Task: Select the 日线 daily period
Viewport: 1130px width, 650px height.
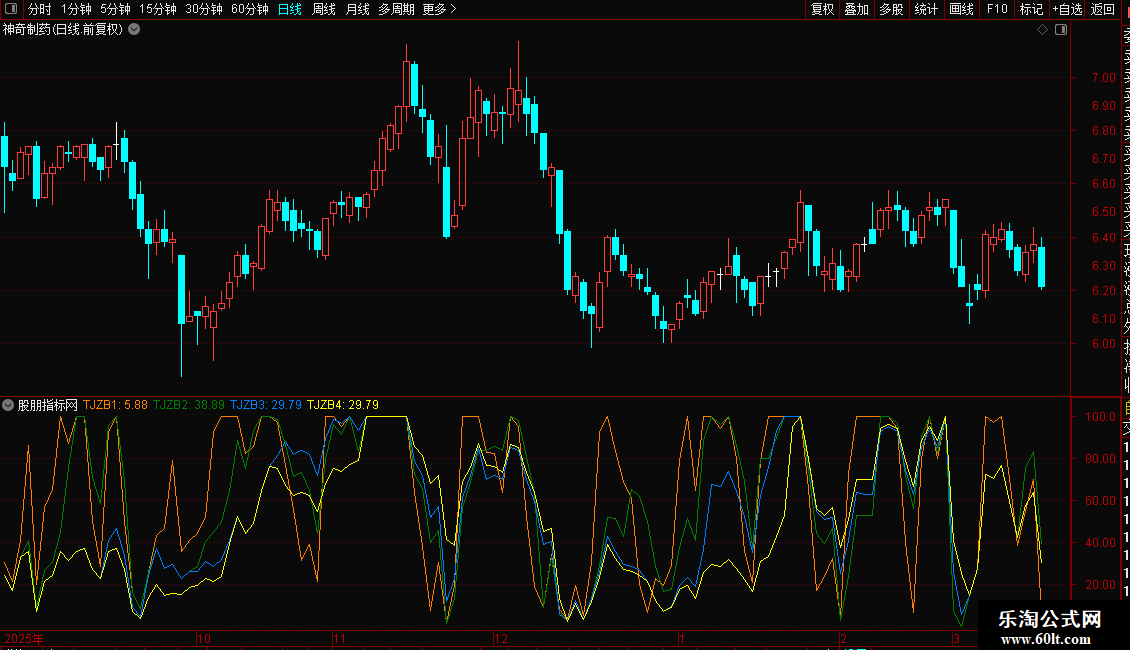Action: pos(290,9)
